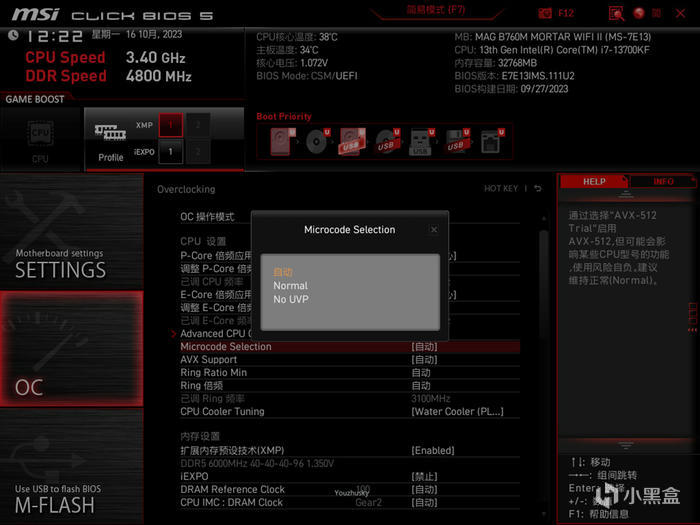
Task: Click the clock icon beside the time
Action: (x=13, y=35)
